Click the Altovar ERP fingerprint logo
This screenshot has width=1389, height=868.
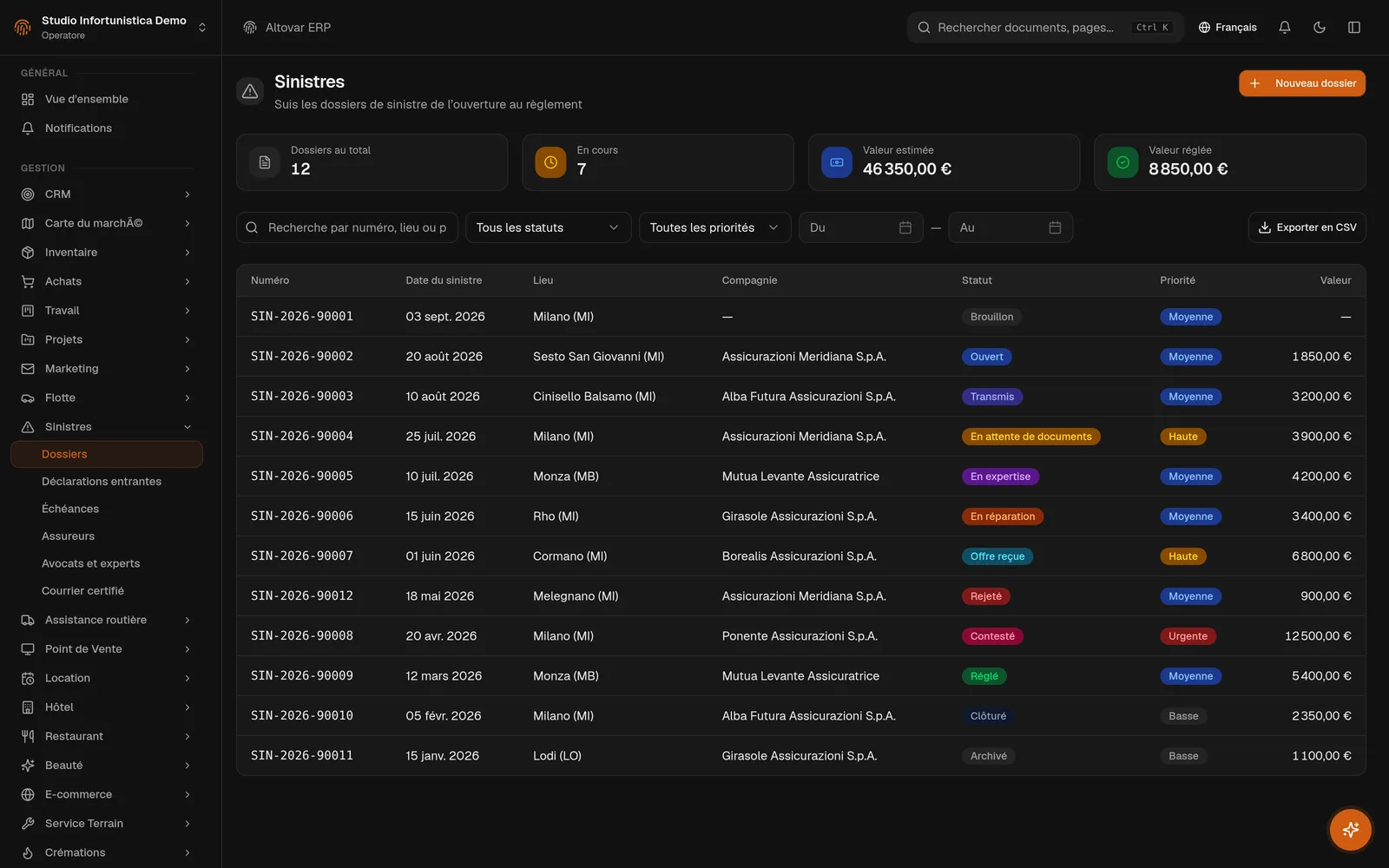pos(250,28)
